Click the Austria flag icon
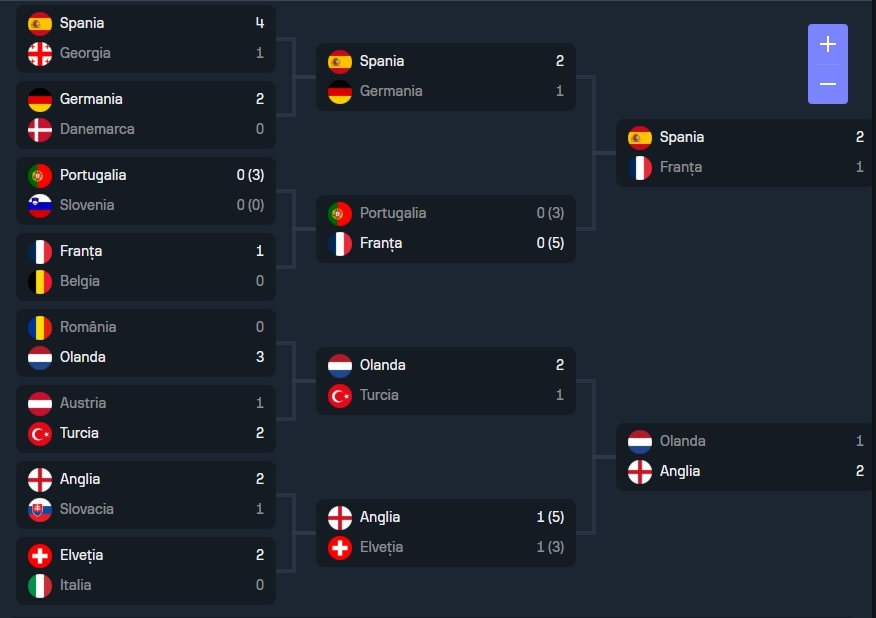This screenshot has height=618, width=876. [40, 403]
